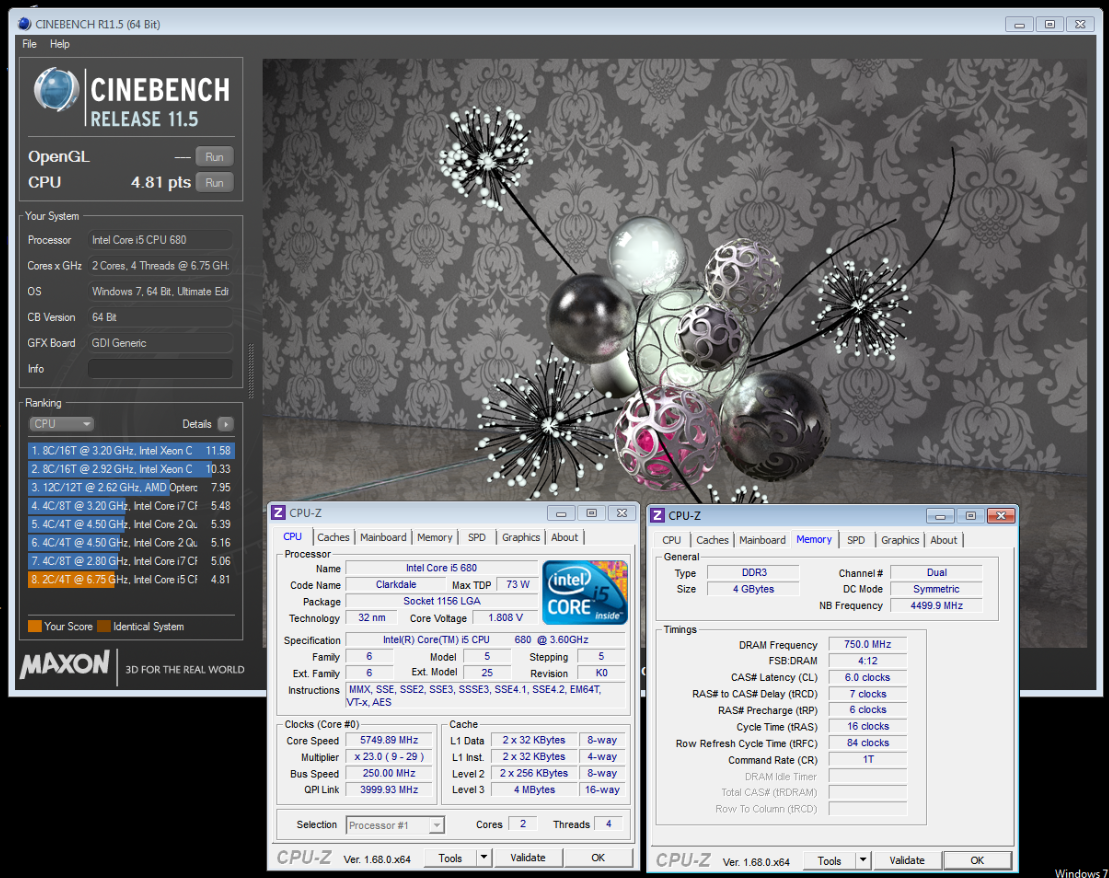Select ranking row 6 scoring 5.16

point(131,543)
